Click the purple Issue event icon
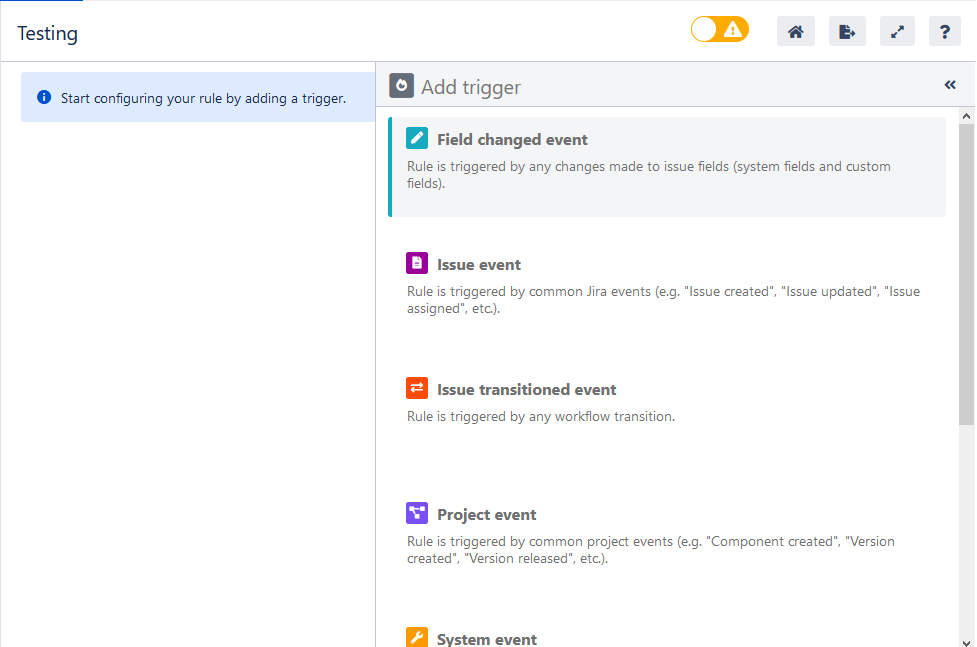The image size is (977, 647). pos(417,263)
